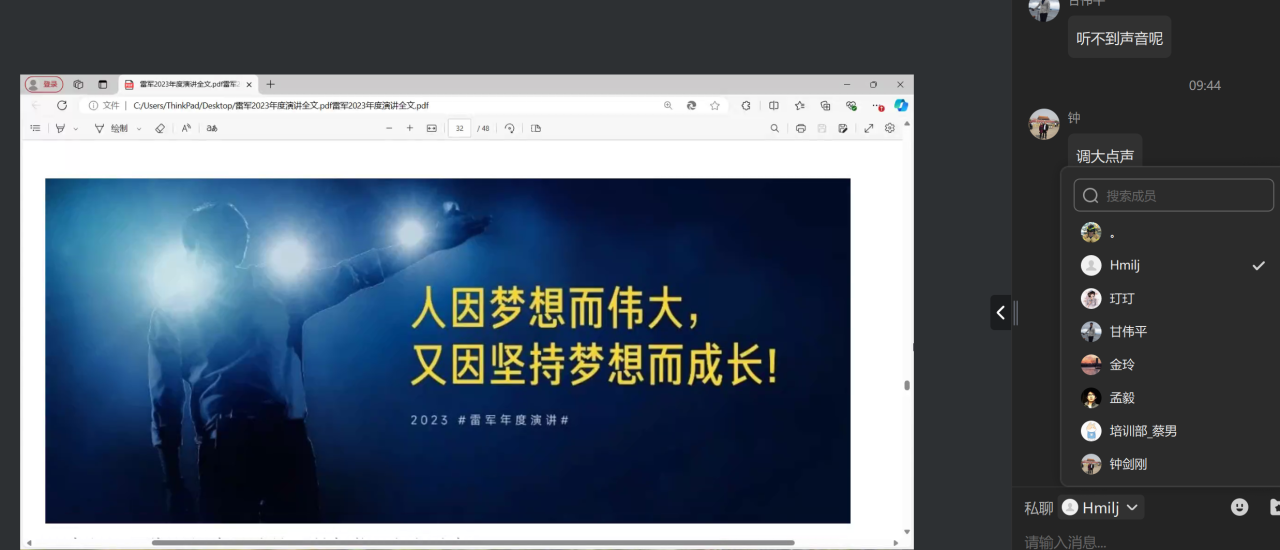Click the zoom magnifier in address bar
1280x550 pixels.
click(668, 105)
